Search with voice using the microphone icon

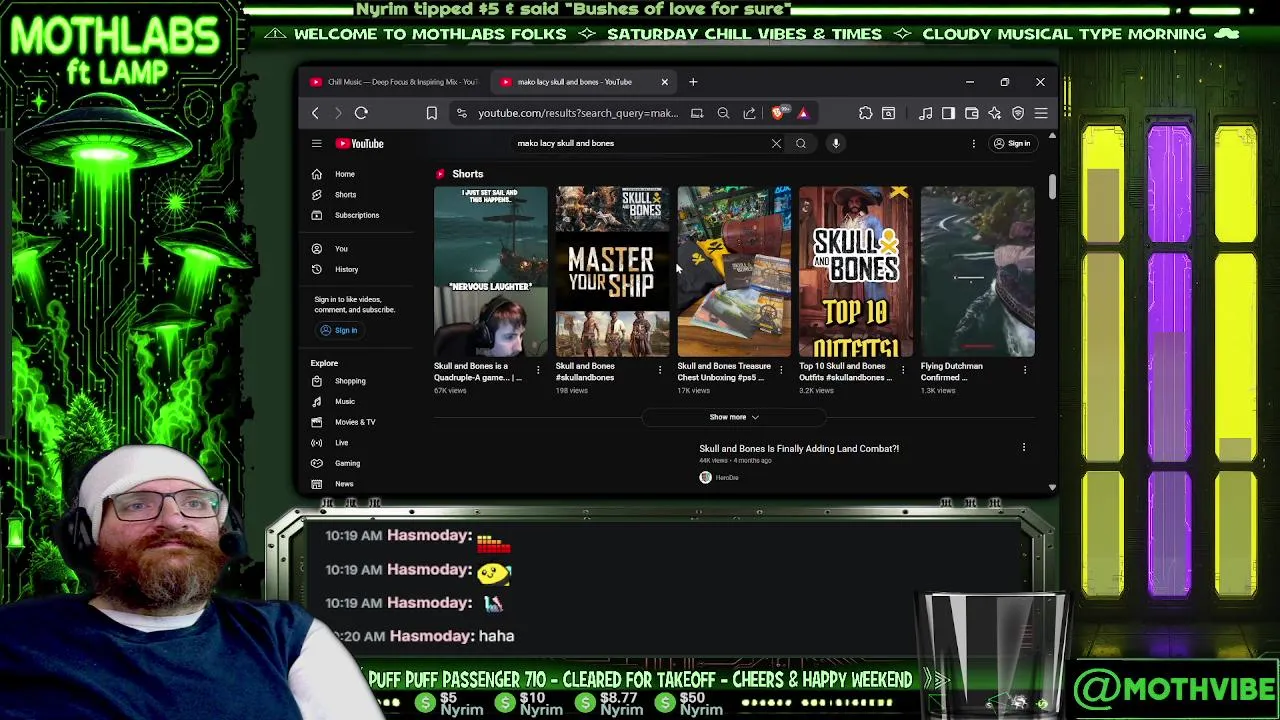836,144
